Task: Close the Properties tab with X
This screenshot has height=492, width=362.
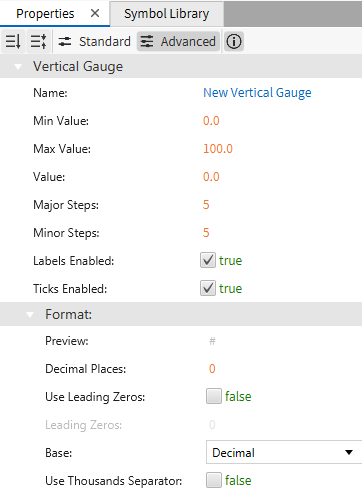Action: tap(95, 13)
